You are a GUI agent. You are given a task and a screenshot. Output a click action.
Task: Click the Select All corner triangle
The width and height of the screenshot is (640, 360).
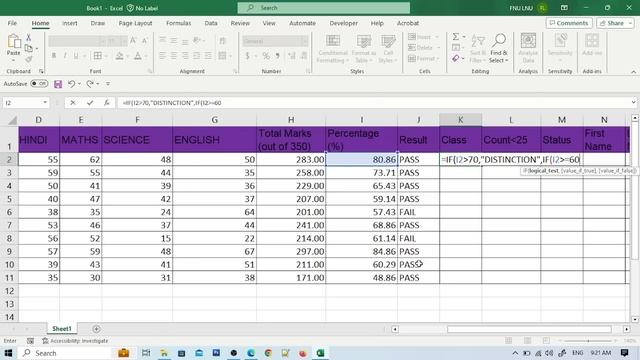pyautogui.click(x=13, y=120)
